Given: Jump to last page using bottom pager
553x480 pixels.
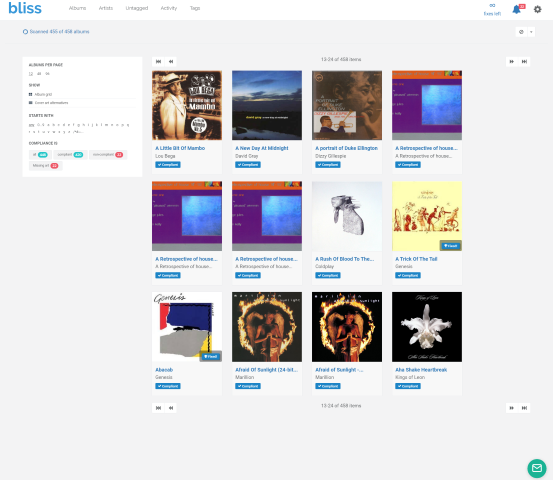Looking at the screenshot, I should 524,408.
